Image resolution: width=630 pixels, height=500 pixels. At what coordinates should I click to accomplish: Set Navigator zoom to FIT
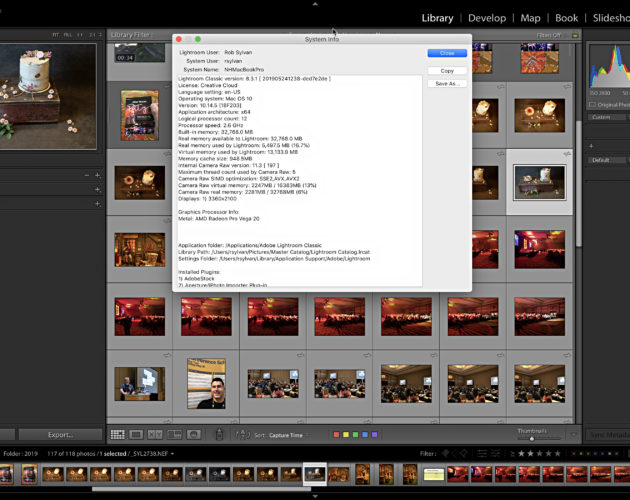pyautogui.click(x=55, y=35)
